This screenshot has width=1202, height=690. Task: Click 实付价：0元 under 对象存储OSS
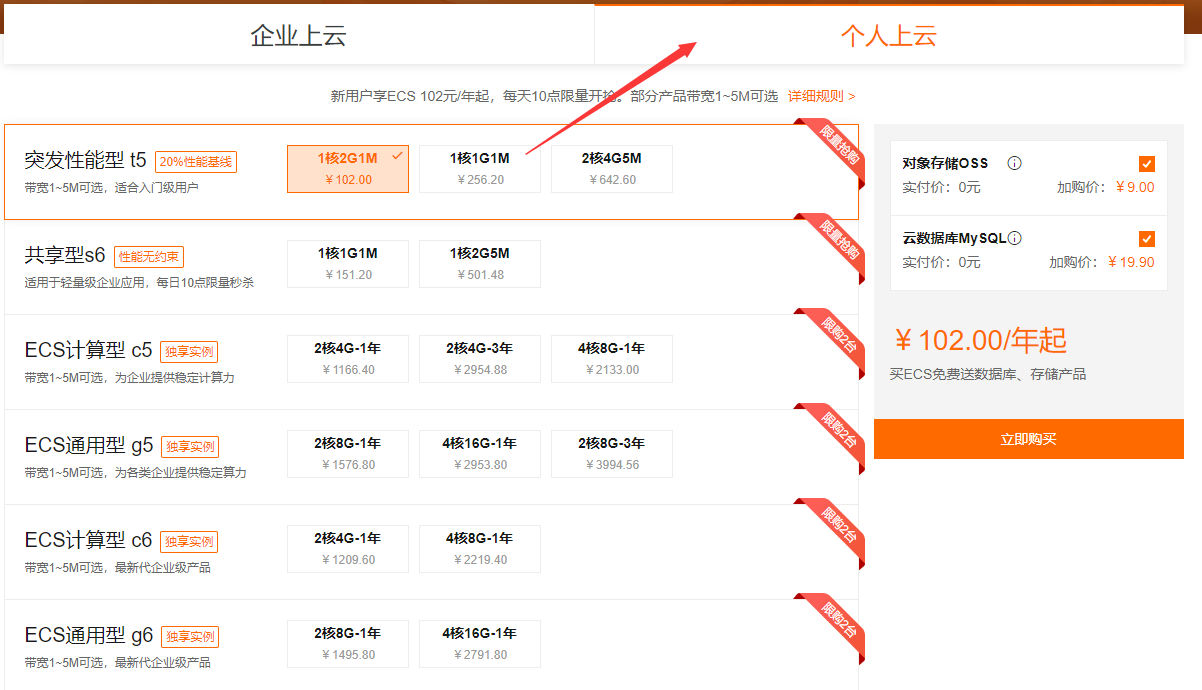pos(941,187)
